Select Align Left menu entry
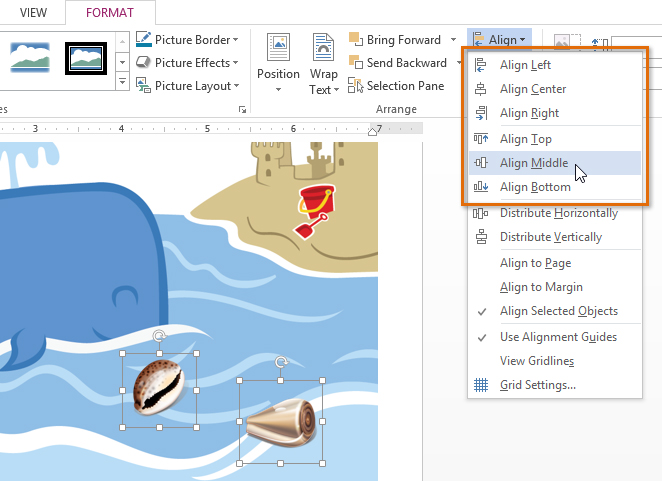662x481 pixels. coord(555,65)
